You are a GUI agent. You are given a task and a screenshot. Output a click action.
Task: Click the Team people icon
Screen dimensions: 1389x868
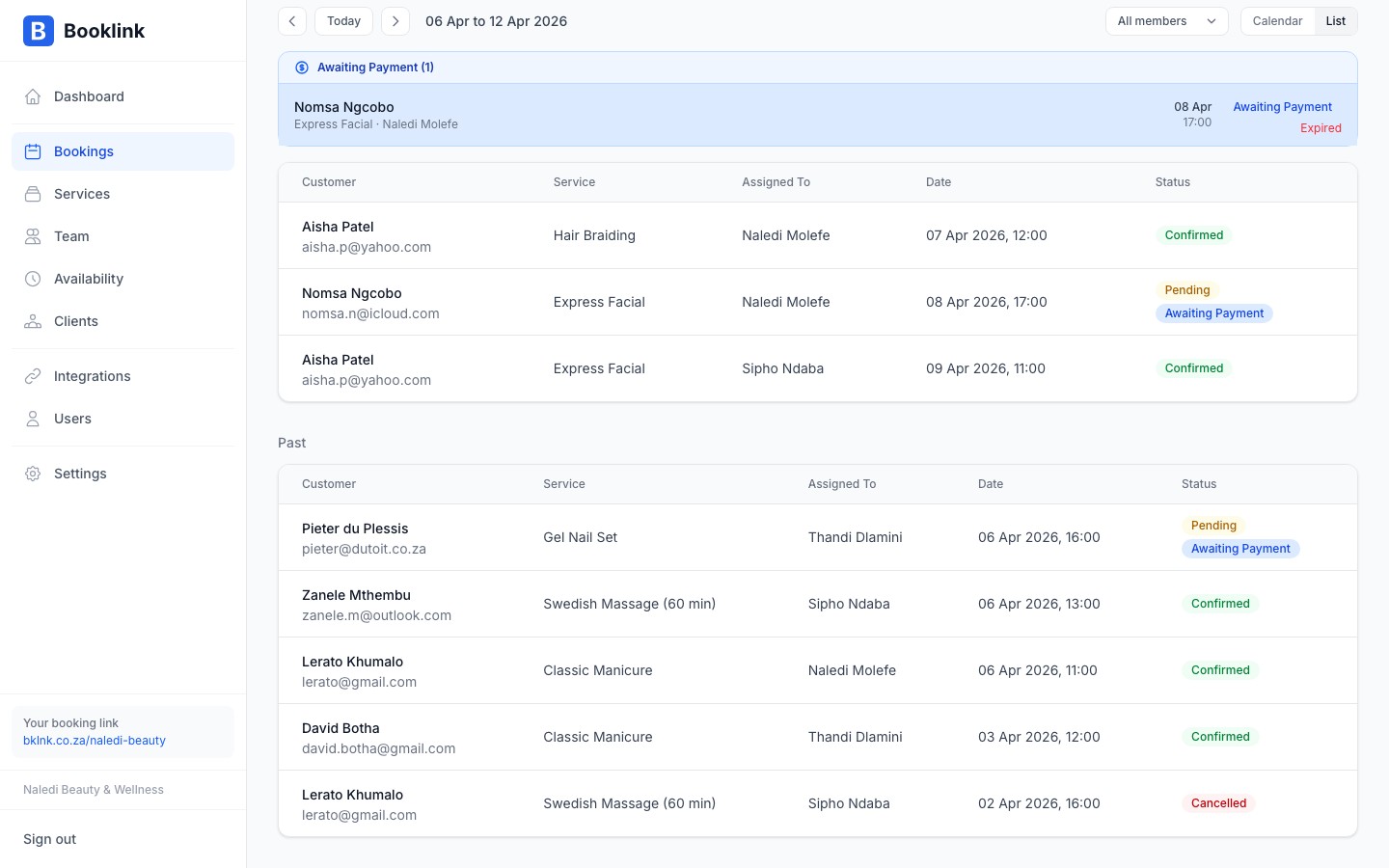[x=33, y=236]
